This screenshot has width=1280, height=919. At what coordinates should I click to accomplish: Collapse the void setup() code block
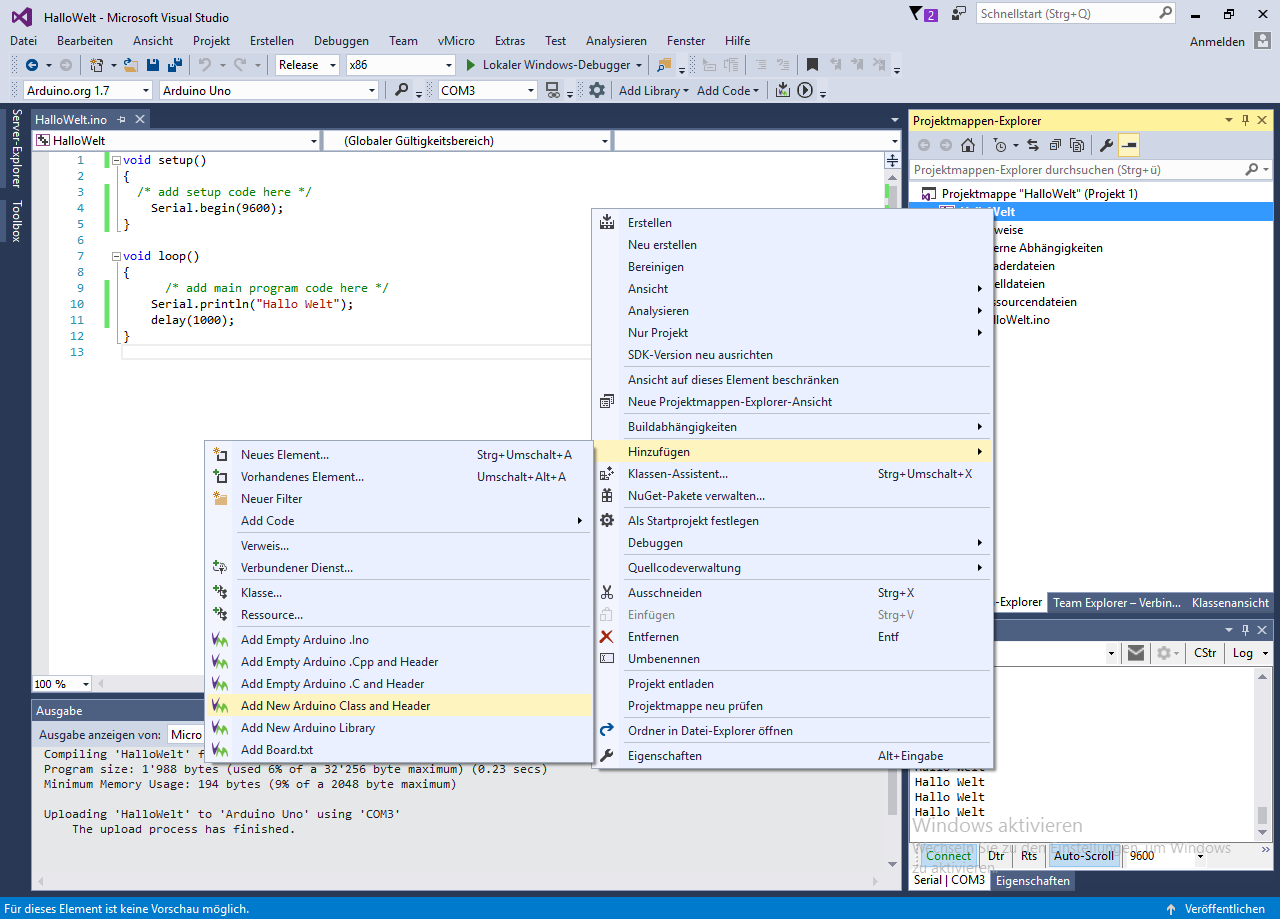(116, 160)
